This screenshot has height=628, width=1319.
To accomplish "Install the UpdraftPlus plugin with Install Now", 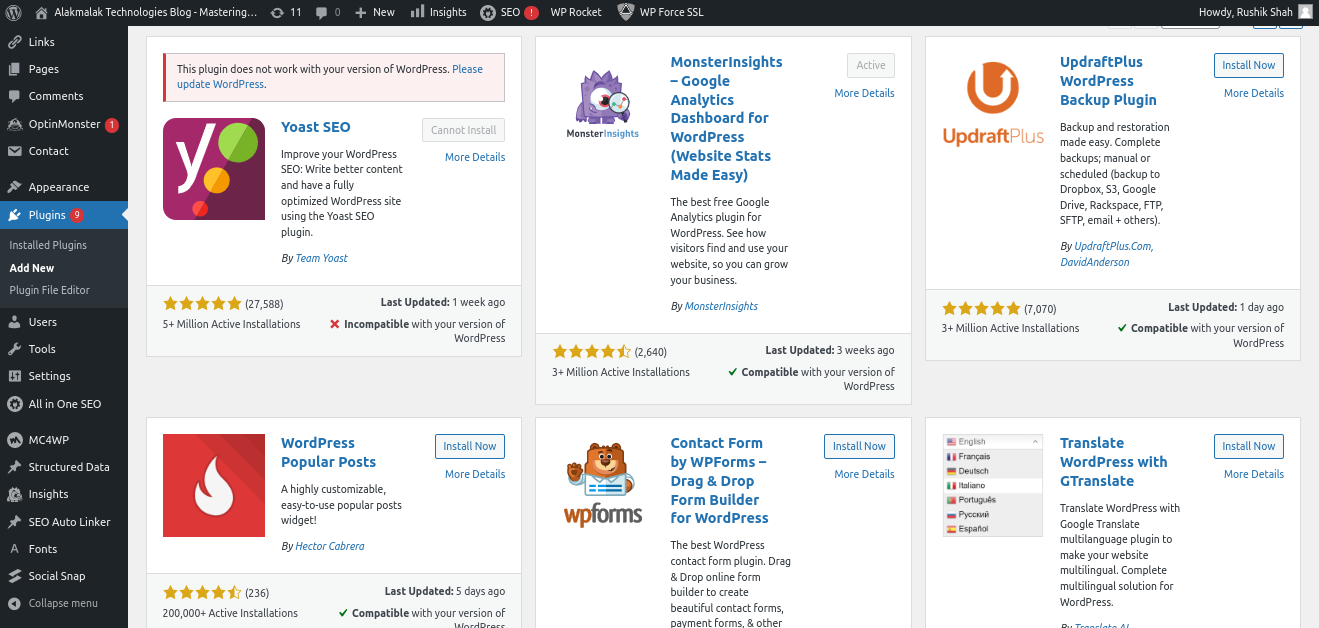I will point(1249,65).
